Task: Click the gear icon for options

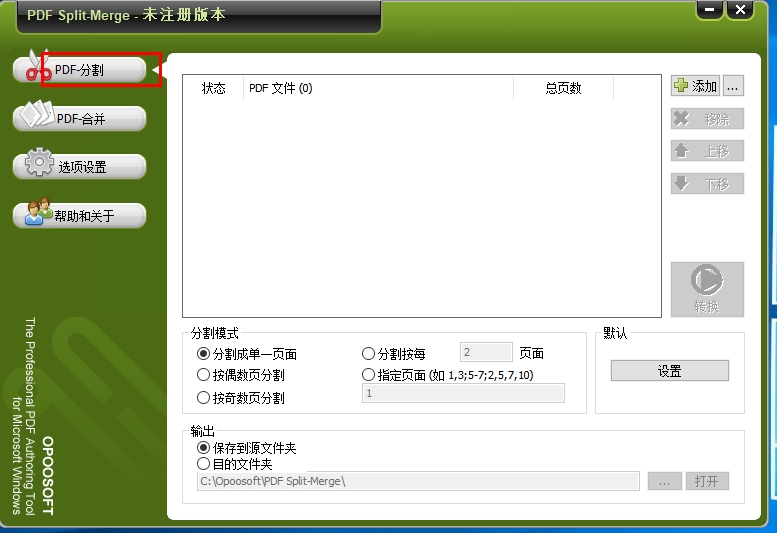Action: pyautogui.click(x=39, y=161)
